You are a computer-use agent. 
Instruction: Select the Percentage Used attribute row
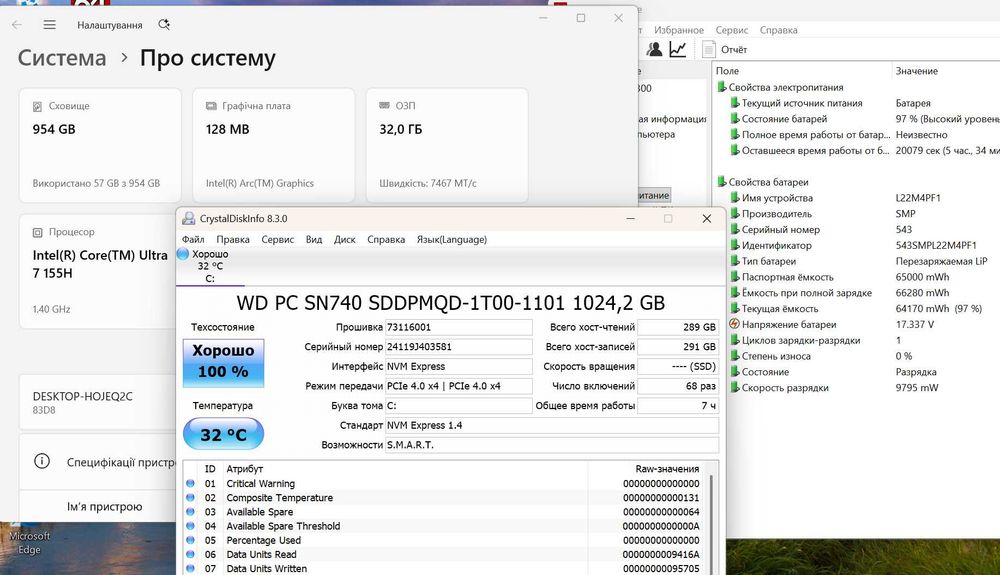click(445, 540)
